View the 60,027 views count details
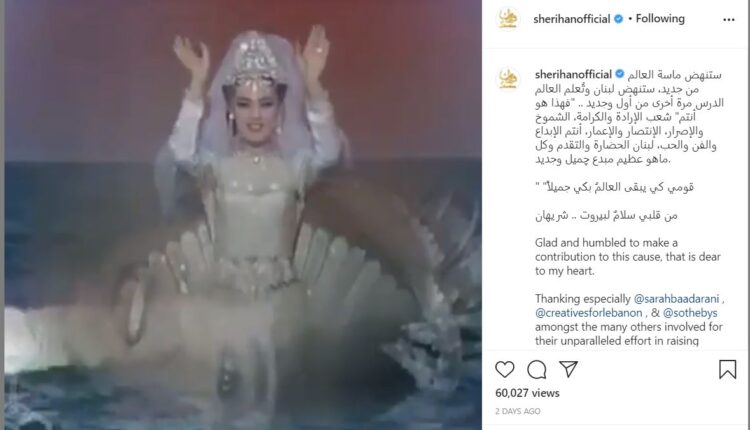 coord(527,393)
